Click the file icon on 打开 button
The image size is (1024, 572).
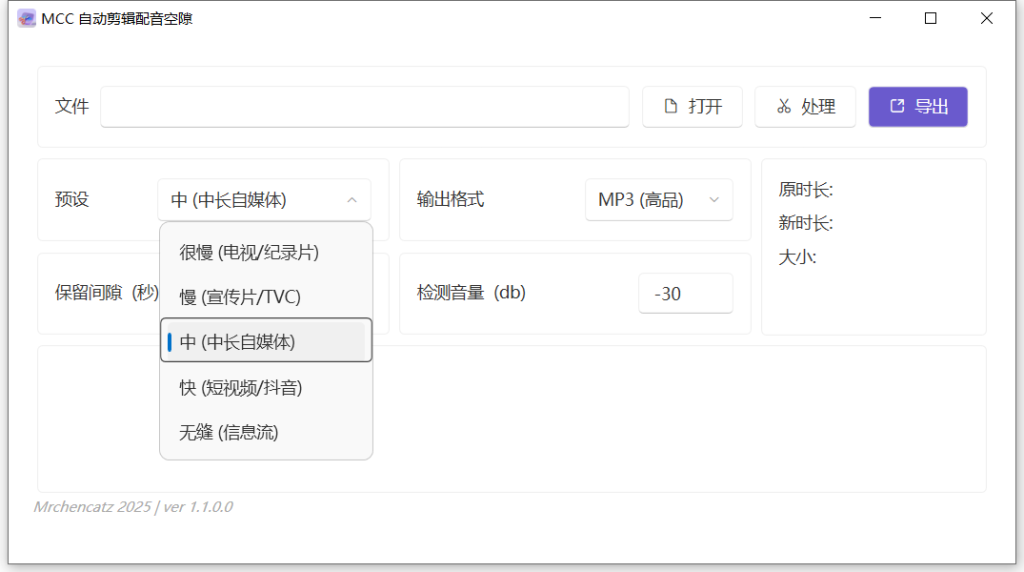click(673, 106)
